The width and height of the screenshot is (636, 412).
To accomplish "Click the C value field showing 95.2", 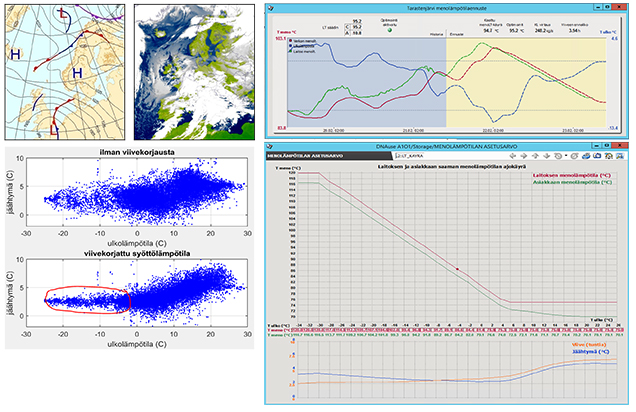I will 357,26.
